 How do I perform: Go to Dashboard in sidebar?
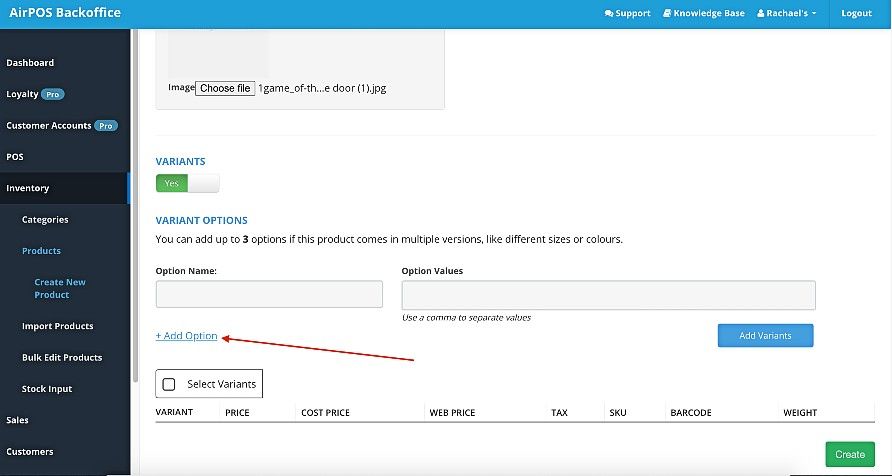30,63
